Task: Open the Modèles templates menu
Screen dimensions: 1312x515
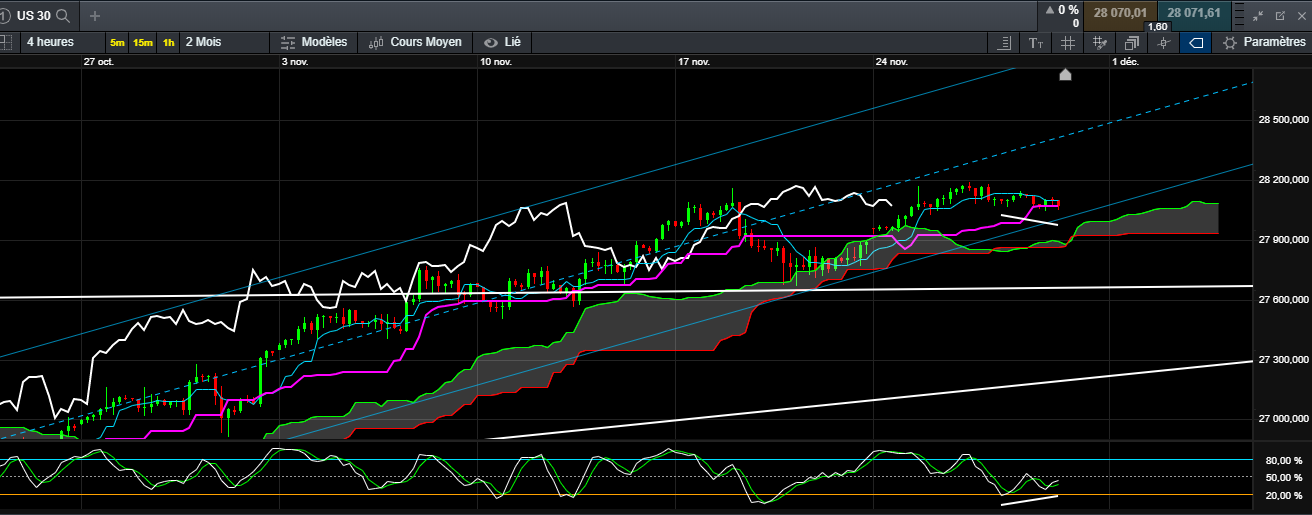Action: tap(314, 42)
